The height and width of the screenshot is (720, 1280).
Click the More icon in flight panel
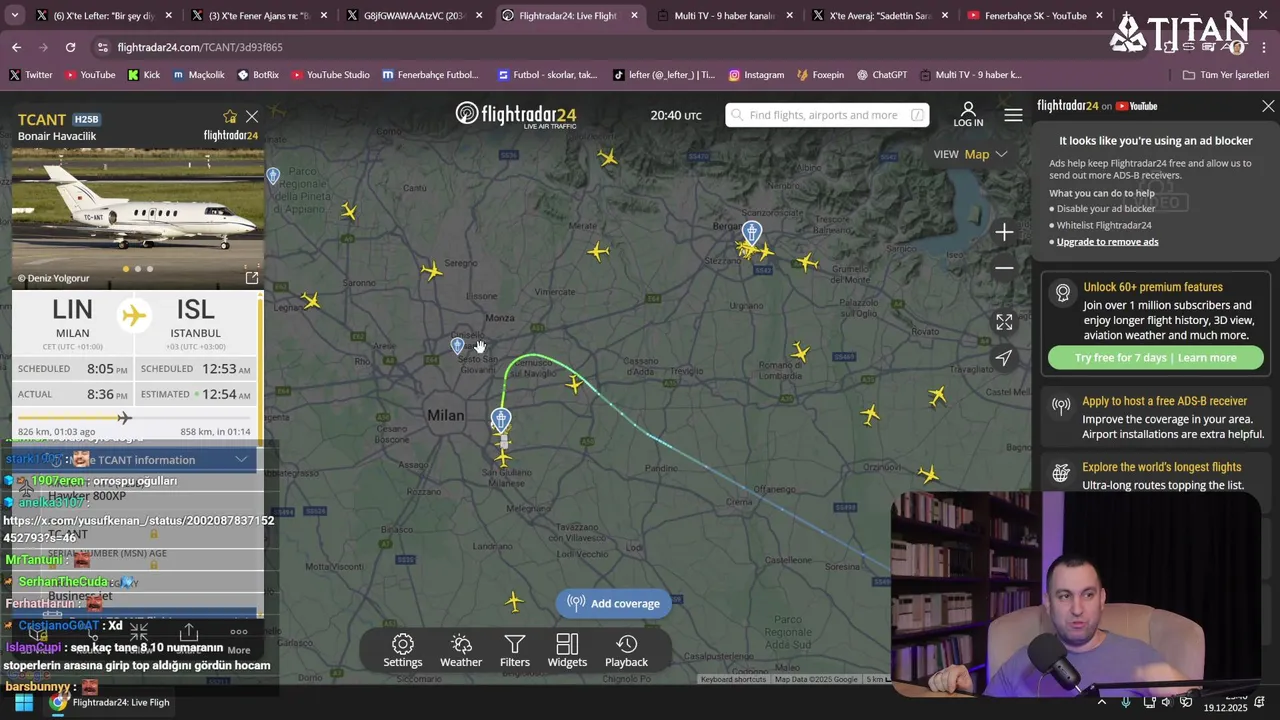239,638
